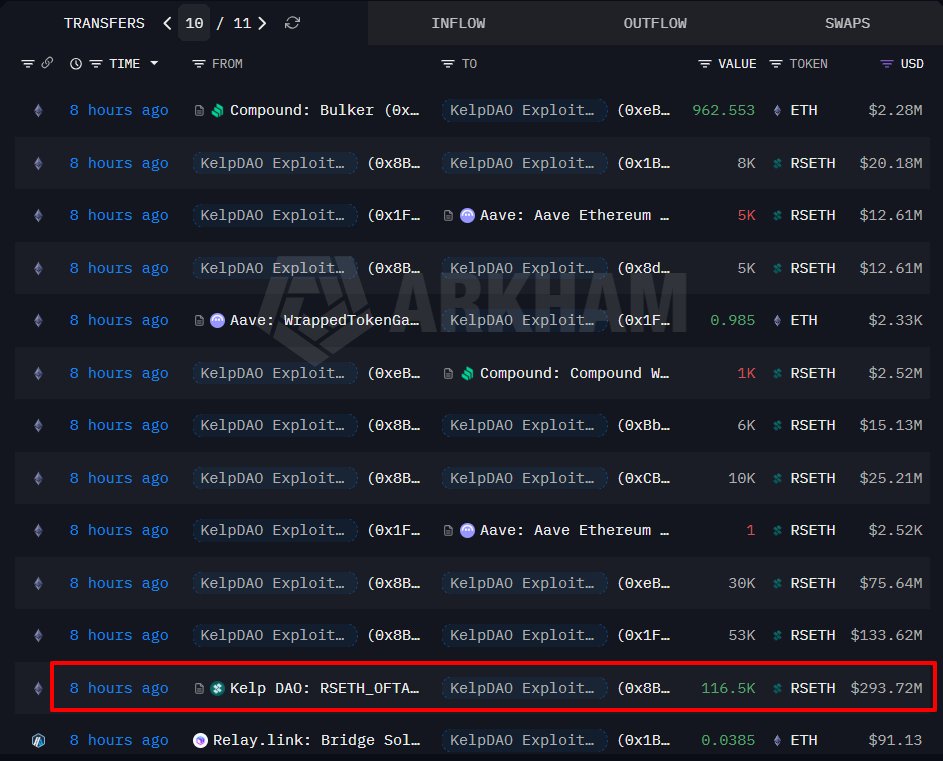
Task: Click KelpDAO Exploit recipient tag in $91.13 row
Action: [x=524, y=741]
